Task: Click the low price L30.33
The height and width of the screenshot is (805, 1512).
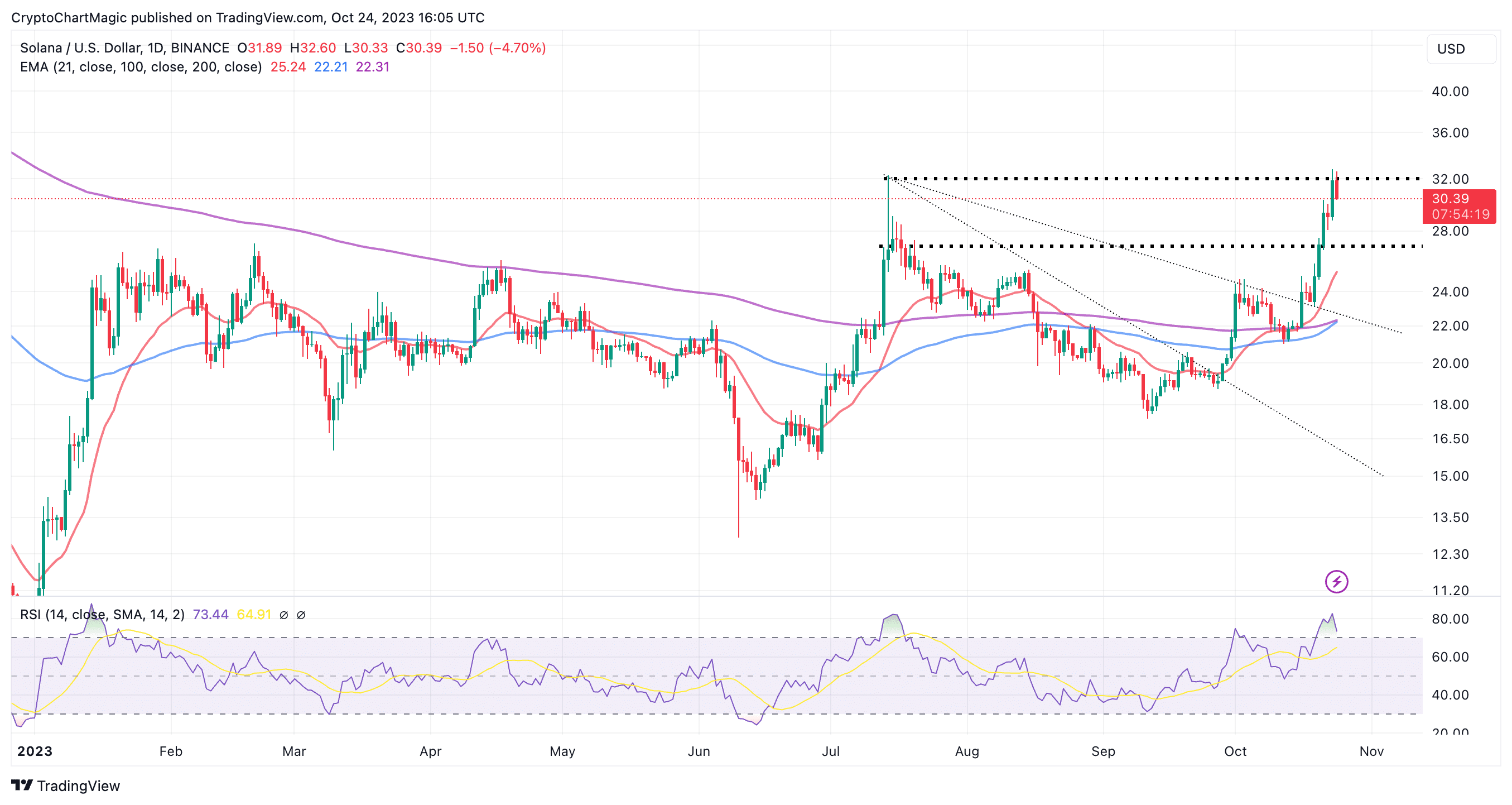Action: 365,47
